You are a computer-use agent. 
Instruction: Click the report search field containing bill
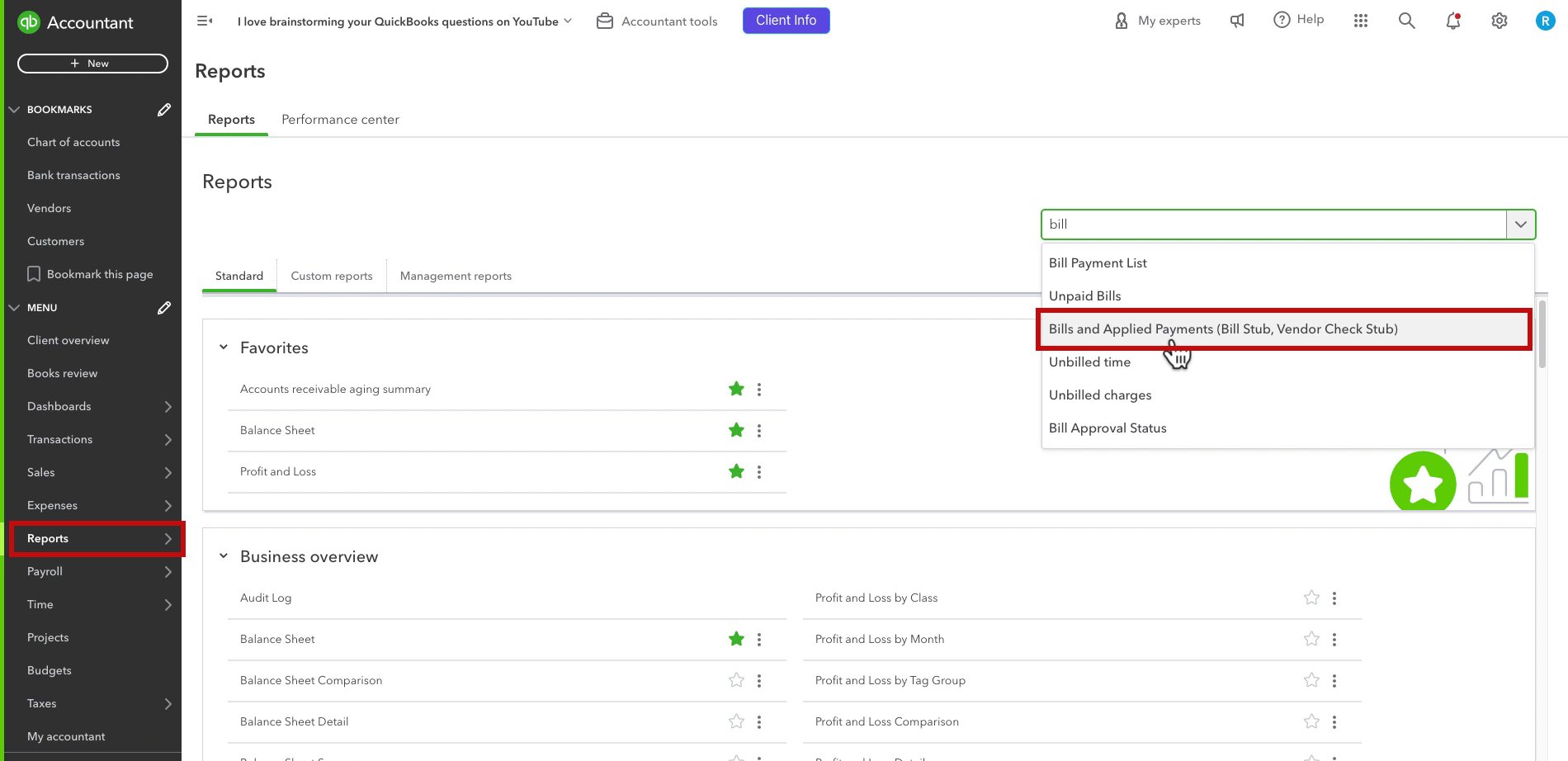click(x=1273, y=225)
